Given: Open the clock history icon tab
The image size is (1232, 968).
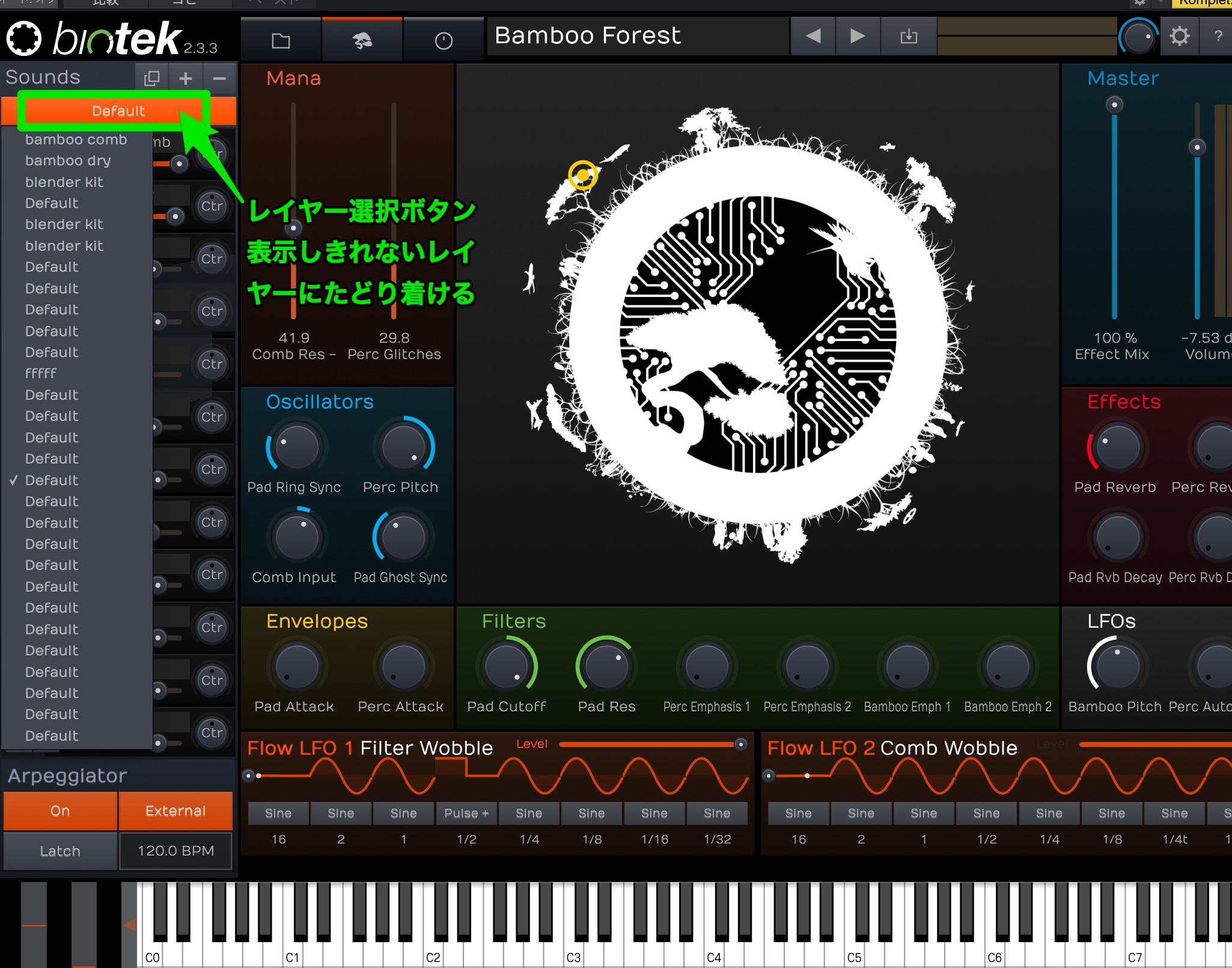Looking at the screenshot, I should click(444, 40).
